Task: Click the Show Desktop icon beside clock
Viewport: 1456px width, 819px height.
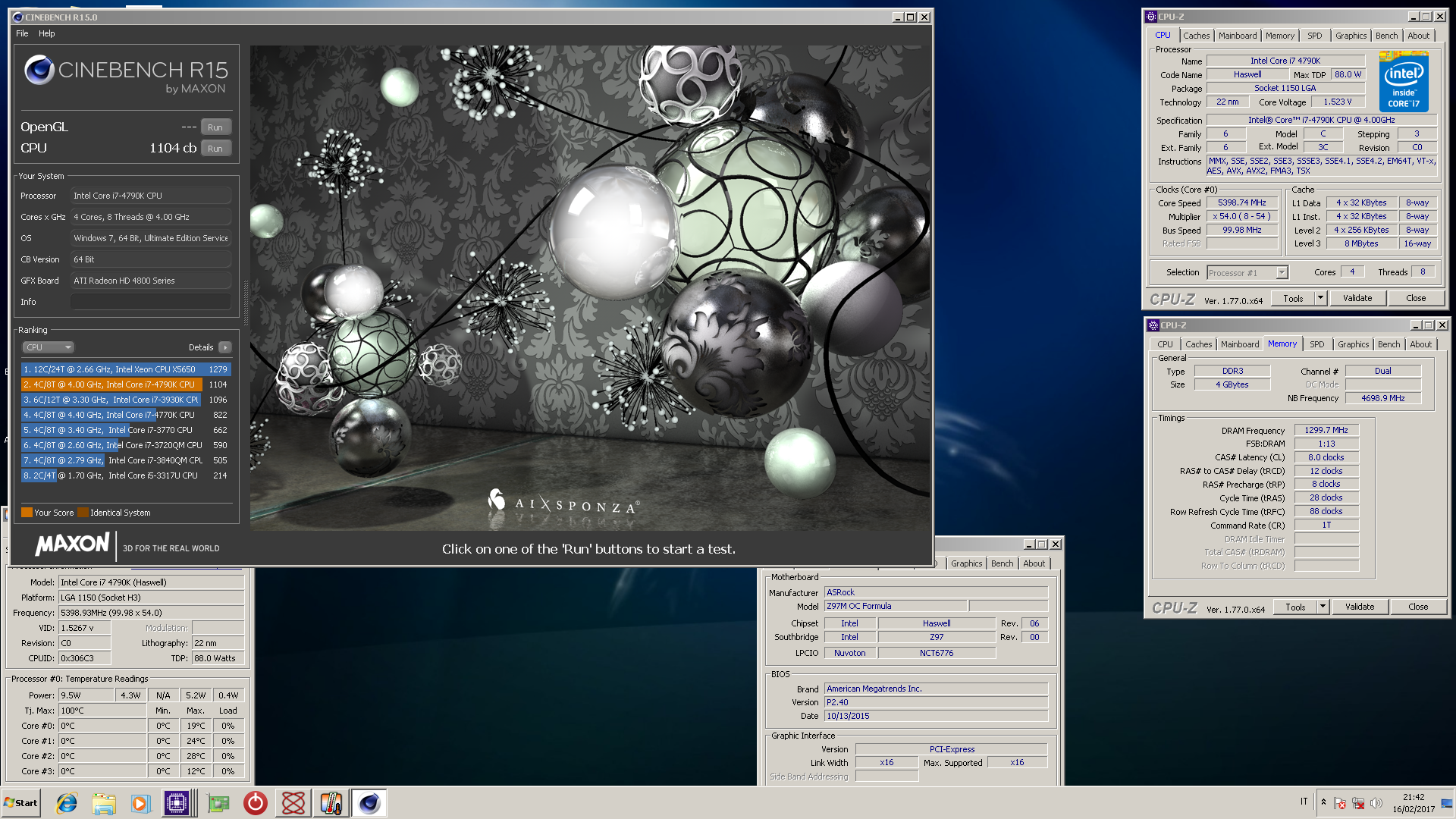Action: click(1447, 803)
